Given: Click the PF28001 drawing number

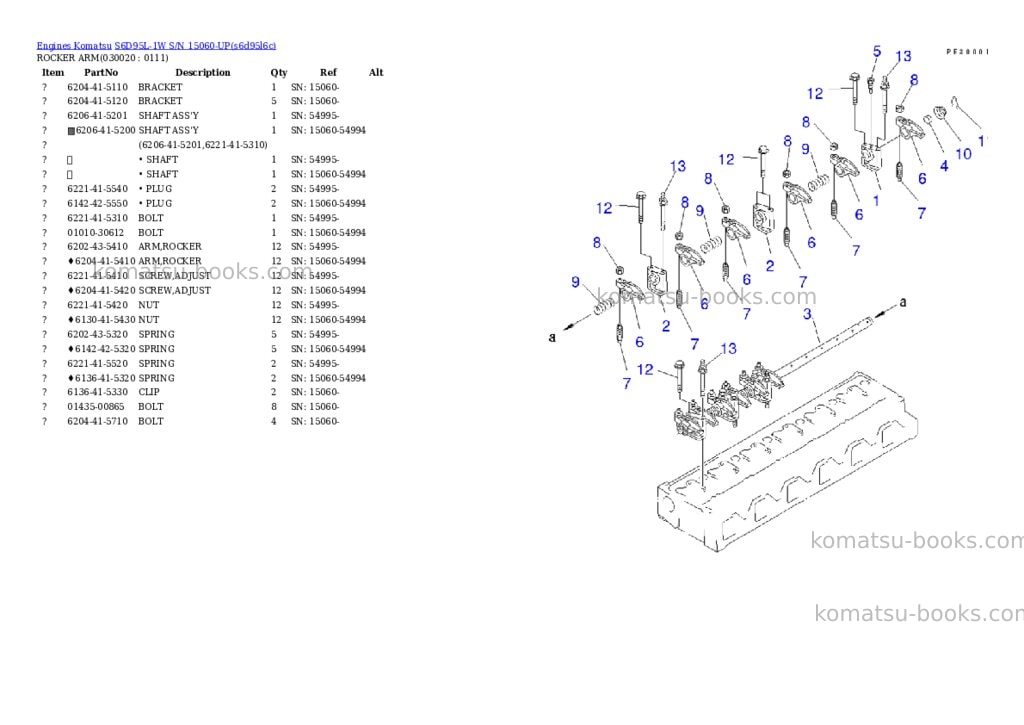Looking at the screenshot, I should coord(968,52).
